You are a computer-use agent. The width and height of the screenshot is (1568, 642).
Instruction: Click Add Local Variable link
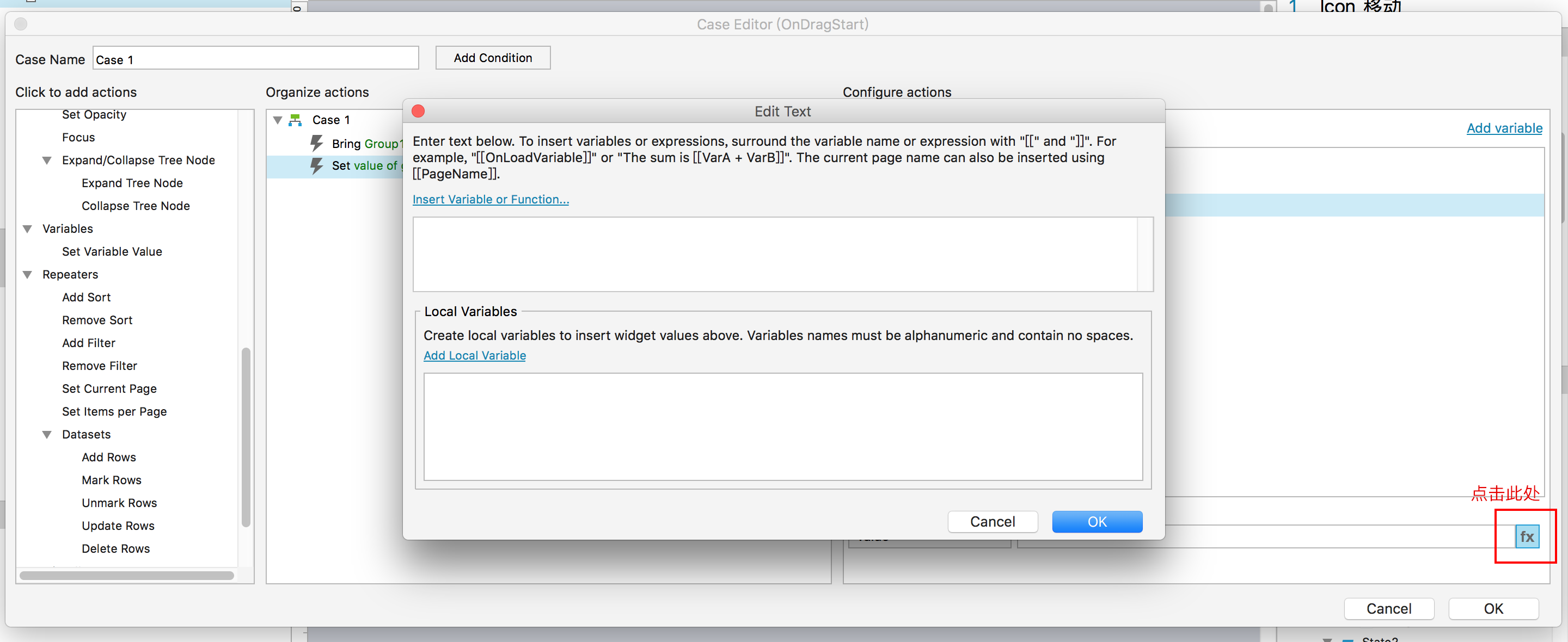pyautogui.click(x=474, y=355)
